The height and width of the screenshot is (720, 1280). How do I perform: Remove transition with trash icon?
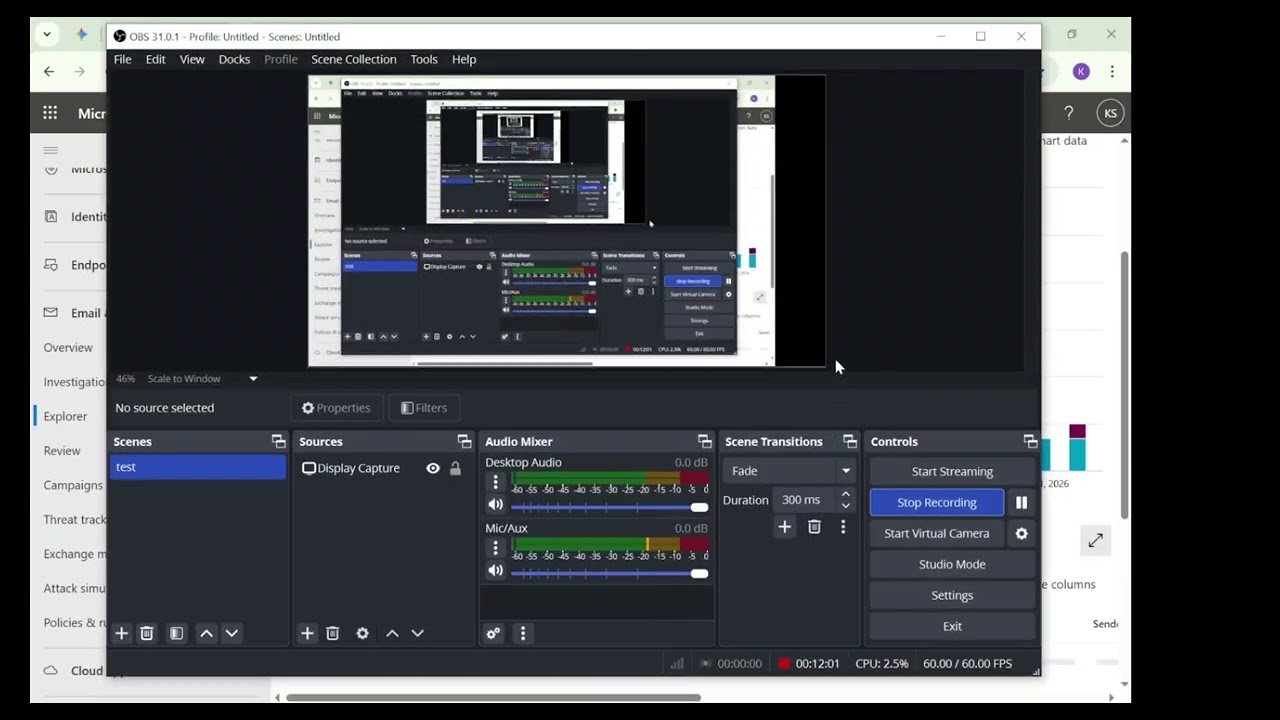pyautogui.click(x=814, y=527)
